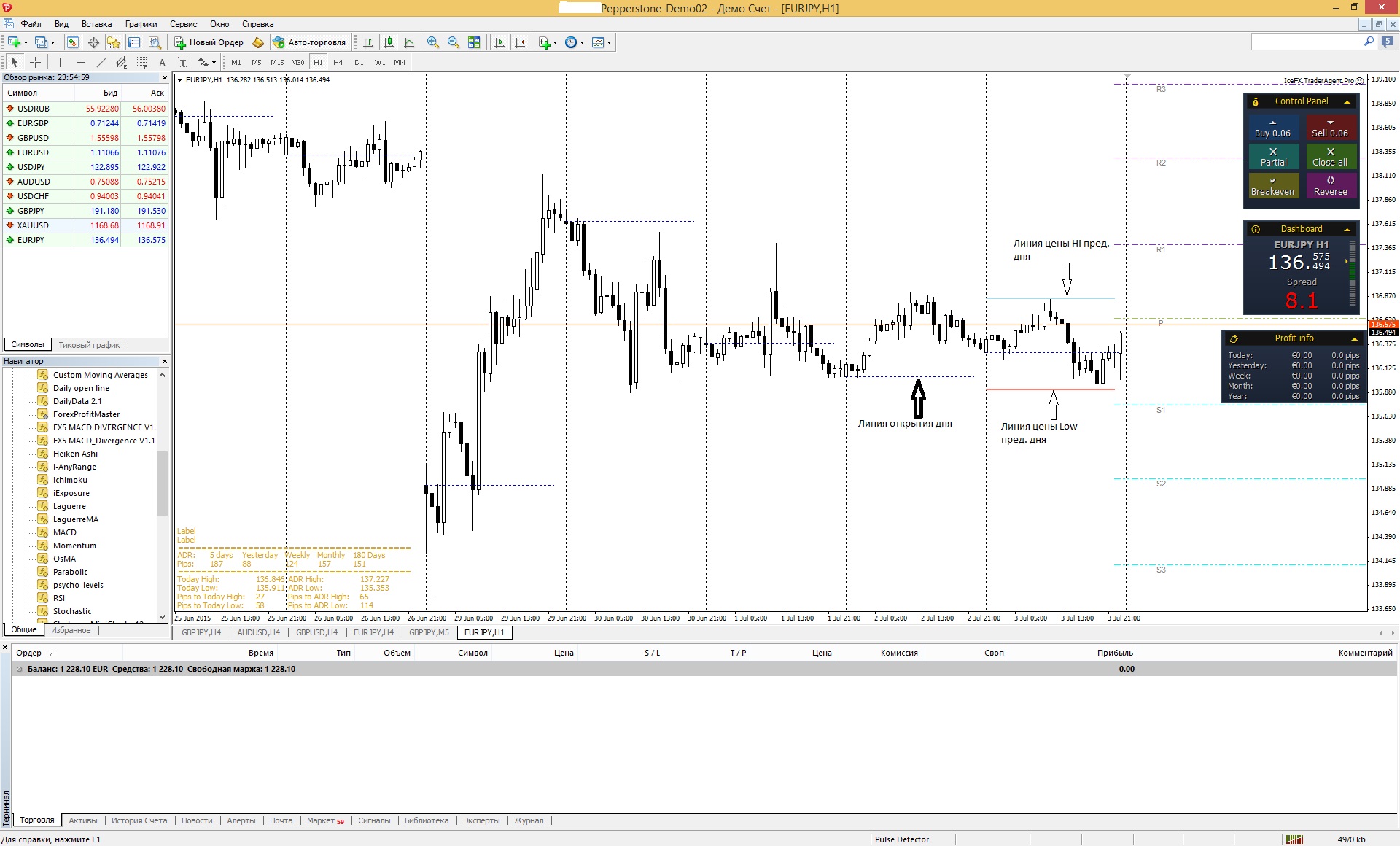Select the trendline drawing tool

click(101, 62)
